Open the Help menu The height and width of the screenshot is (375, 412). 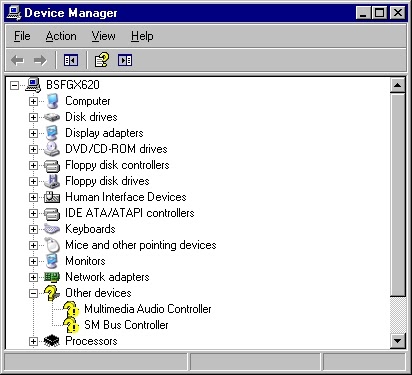142,36
